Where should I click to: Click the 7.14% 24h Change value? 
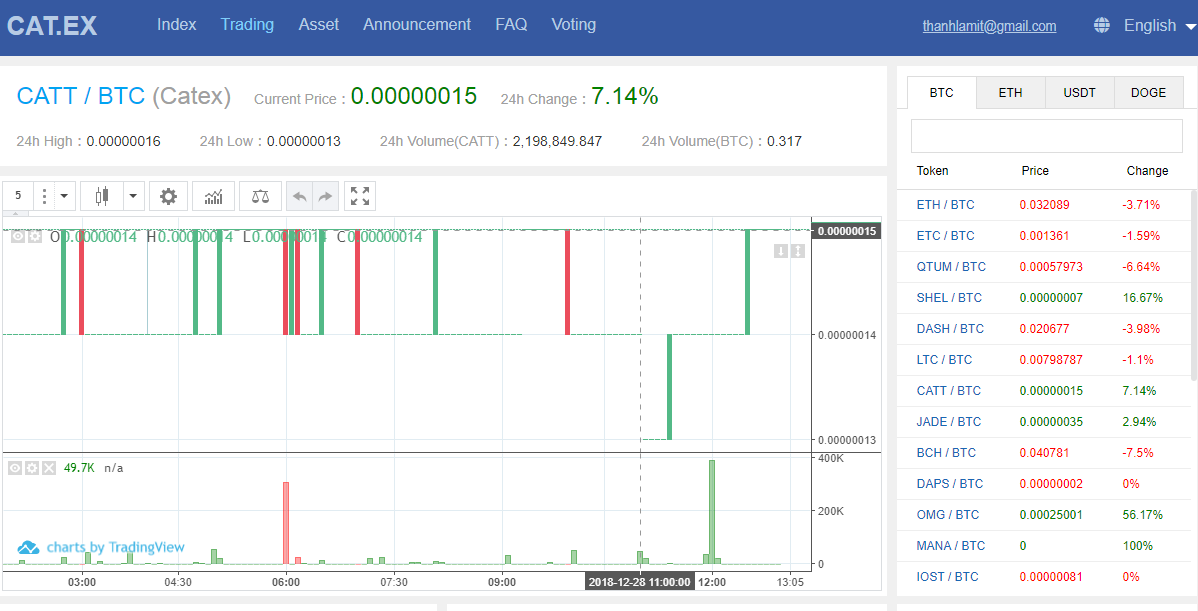coord(624,96)
